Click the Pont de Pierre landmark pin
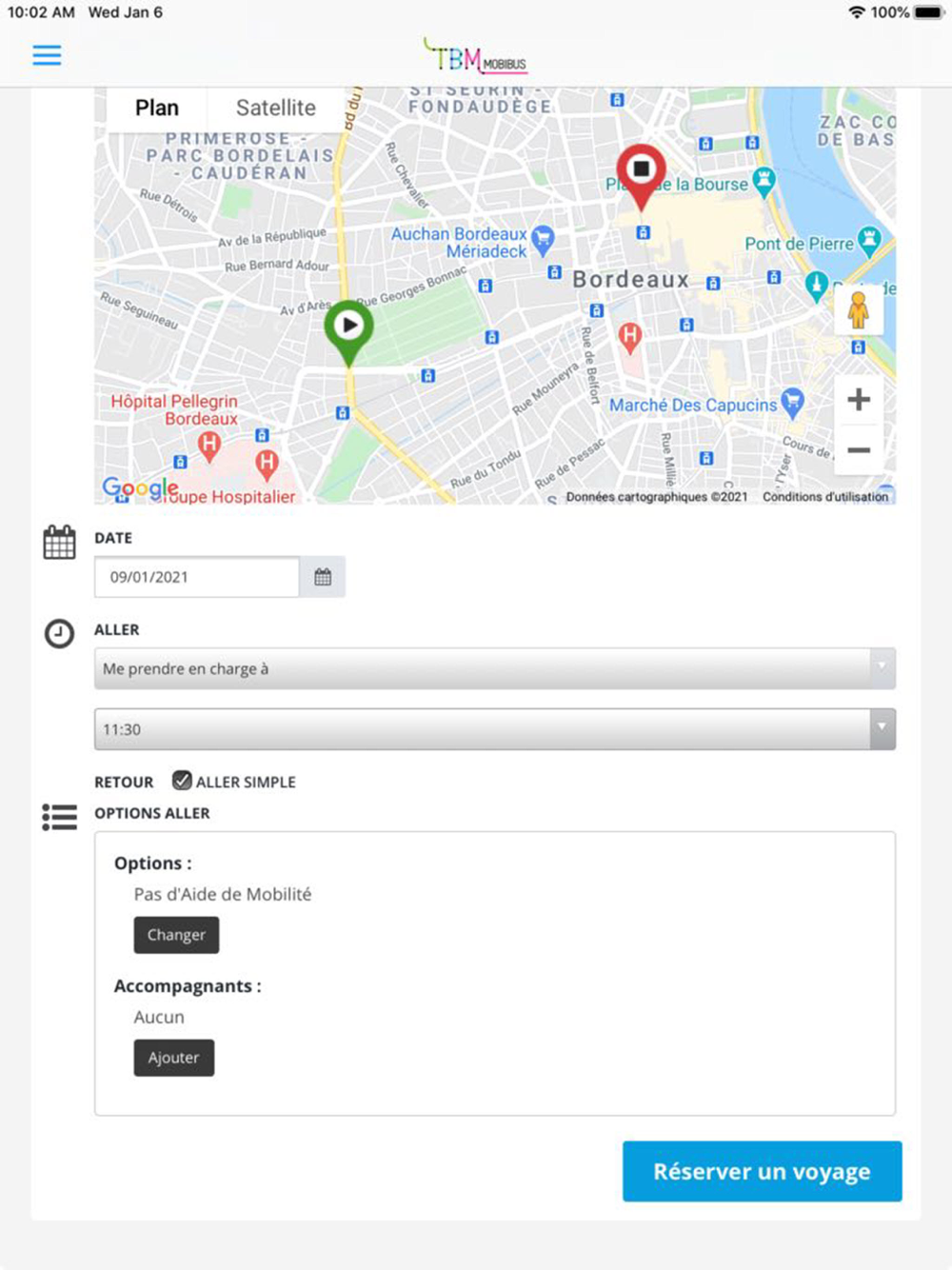Image resolution: width=952 pixels, height=1270 pixels. pyautogui.click(x=869, y=240)
